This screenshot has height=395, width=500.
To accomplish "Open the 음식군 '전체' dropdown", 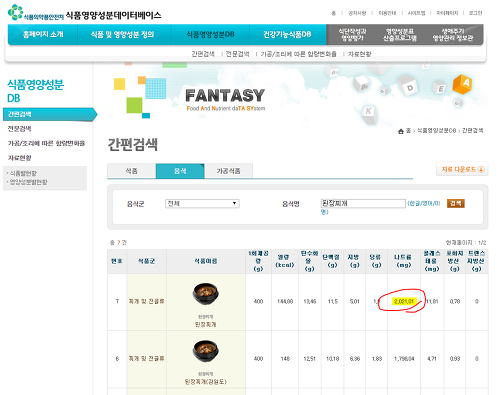I will (202, 203).
